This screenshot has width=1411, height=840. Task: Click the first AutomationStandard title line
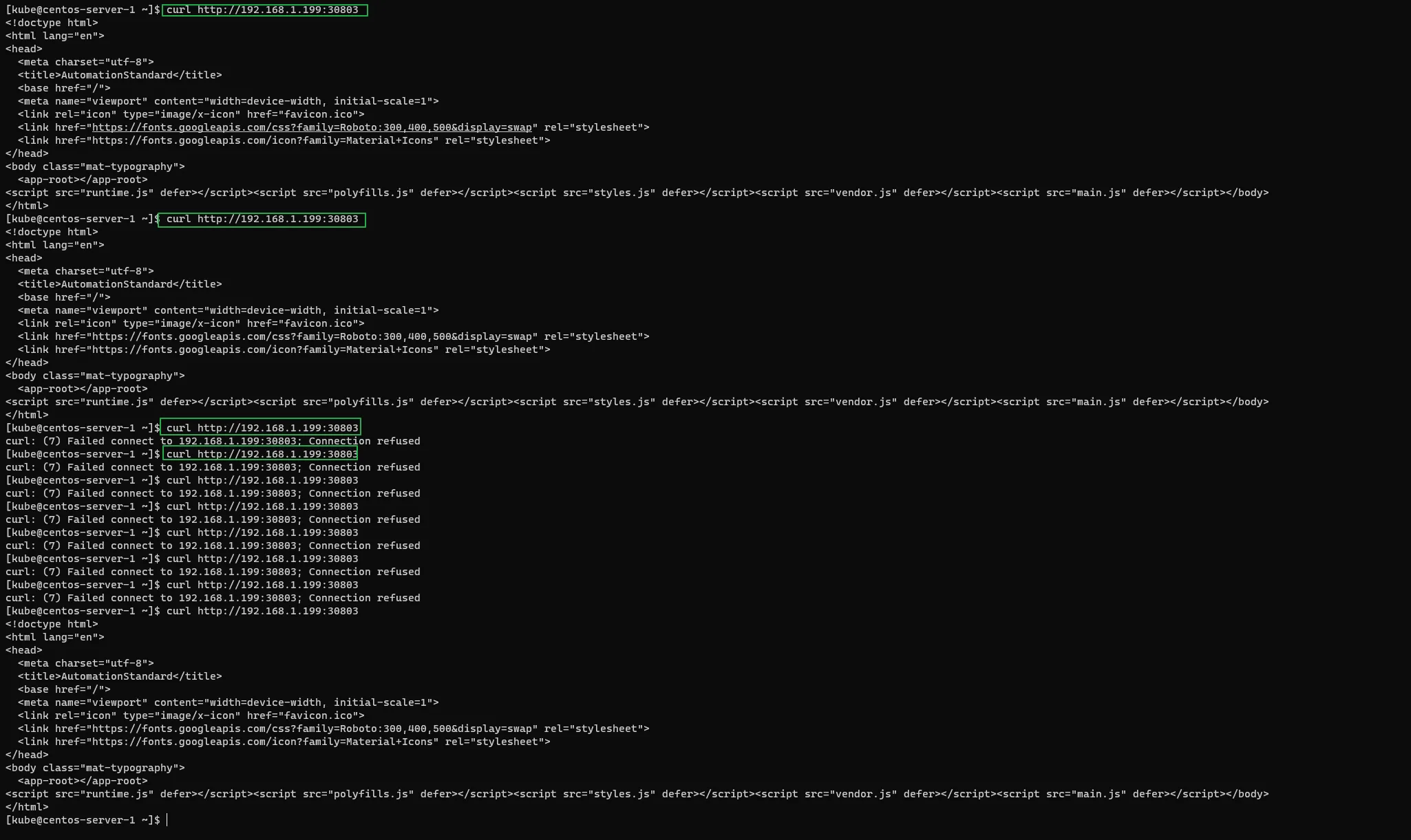point(120,75)
